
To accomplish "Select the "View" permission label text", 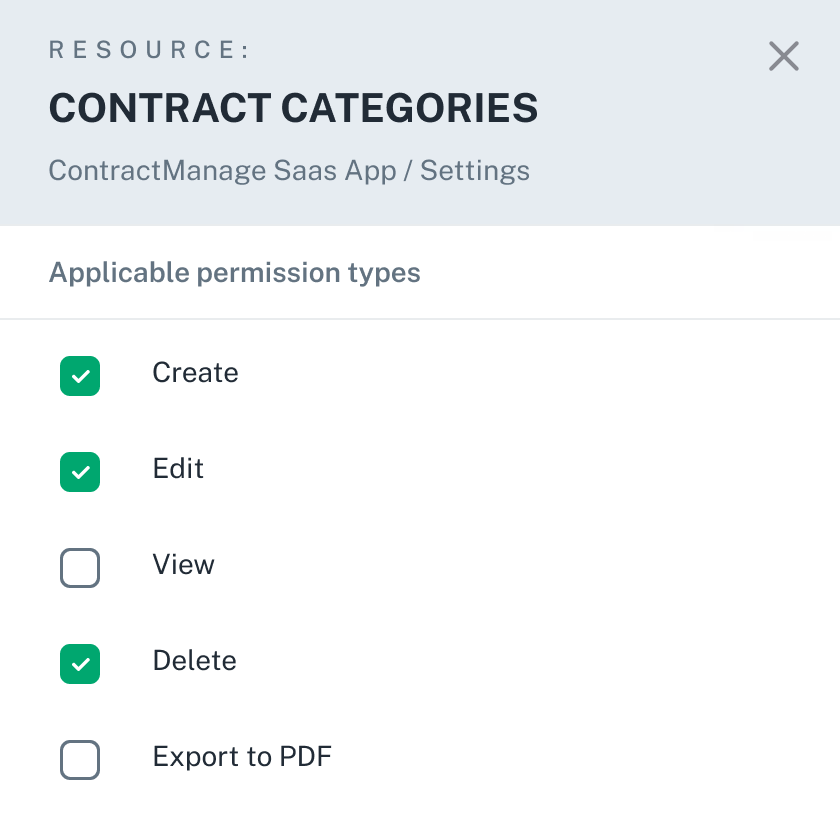I will (x=183, y=565).
